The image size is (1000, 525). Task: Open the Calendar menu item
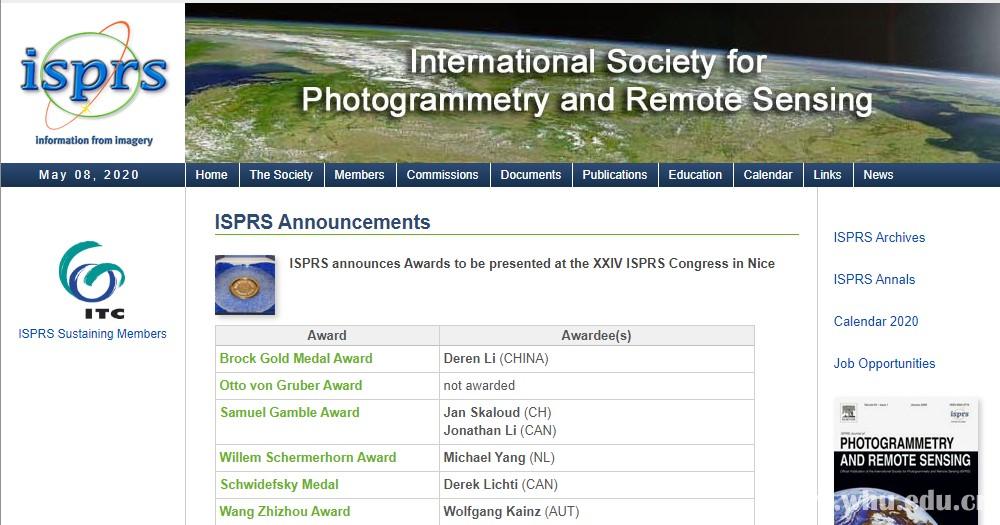(x=768, y=175)
